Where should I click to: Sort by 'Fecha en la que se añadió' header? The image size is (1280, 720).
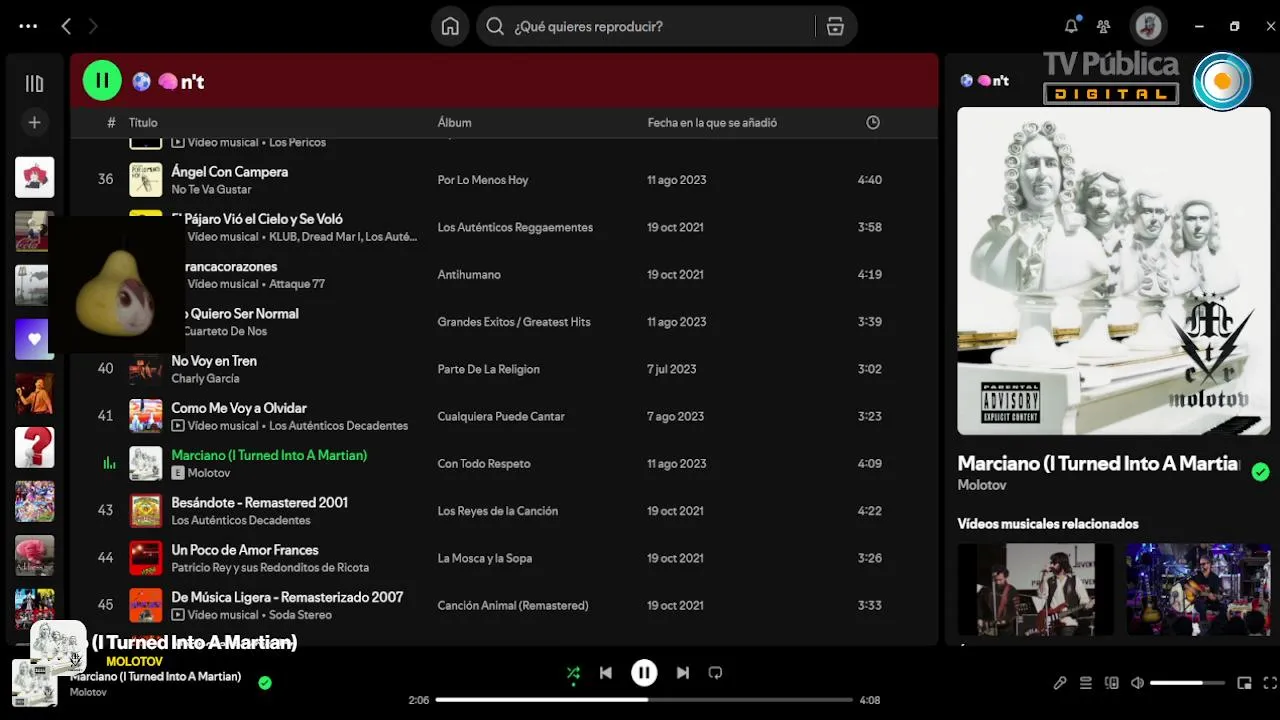tap(712, 123)
